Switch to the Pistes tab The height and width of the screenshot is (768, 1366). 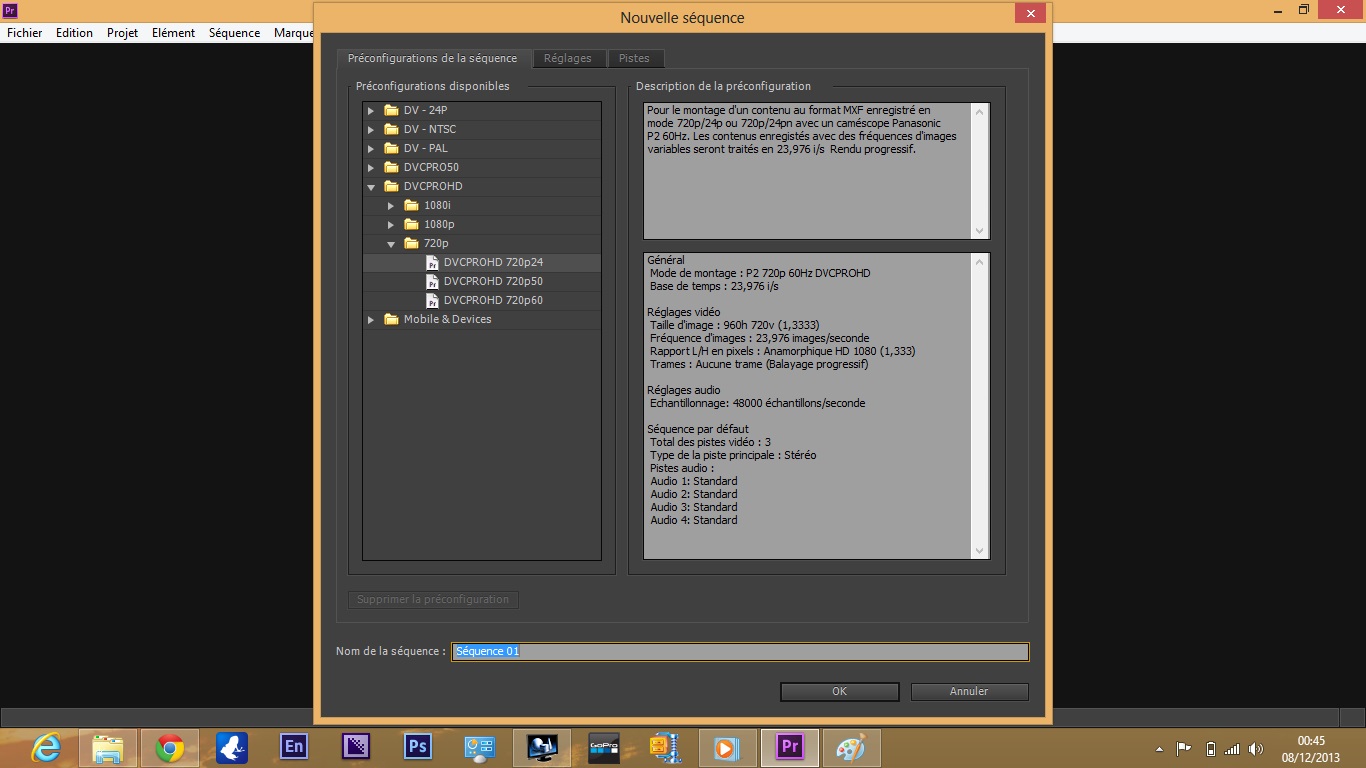[x=634, y=58]
